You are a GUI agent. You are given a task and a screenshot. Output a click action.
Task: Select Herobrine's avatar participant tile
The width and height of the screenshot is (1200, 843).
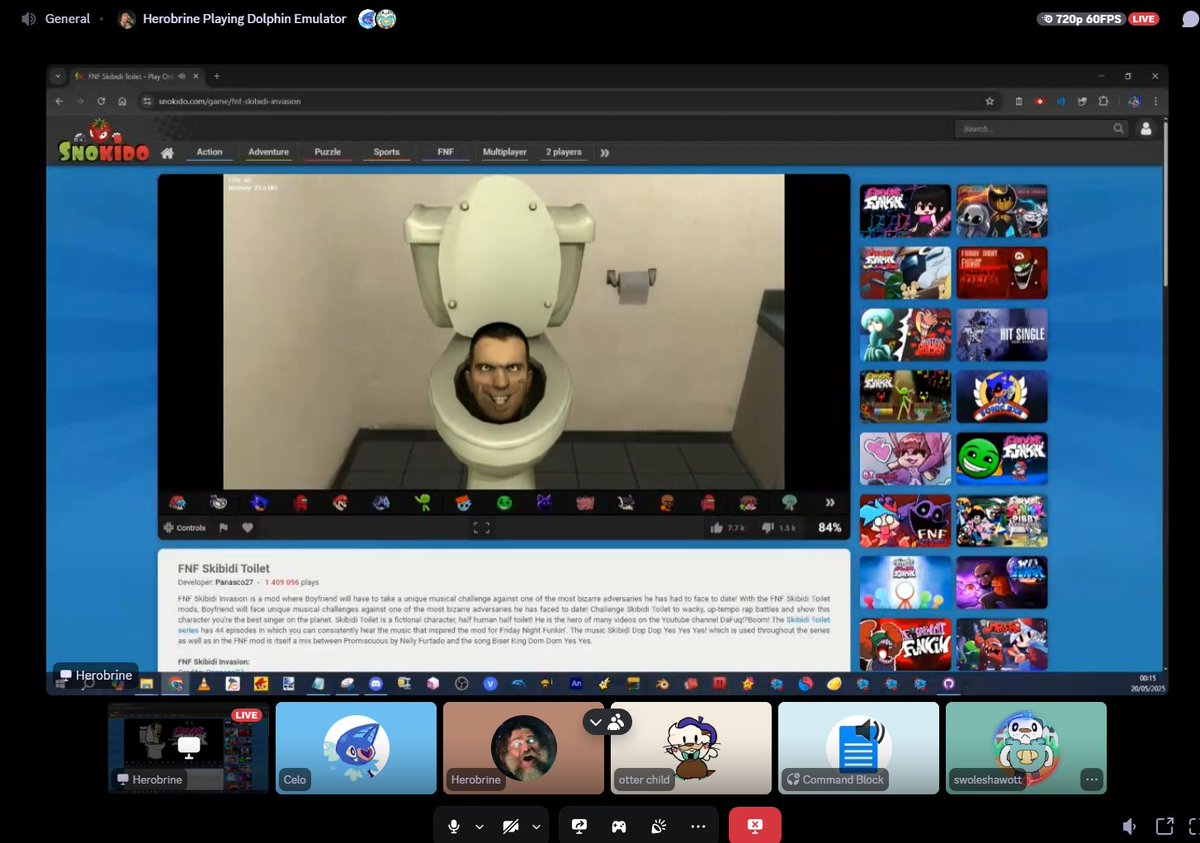[x=523, y=748]
